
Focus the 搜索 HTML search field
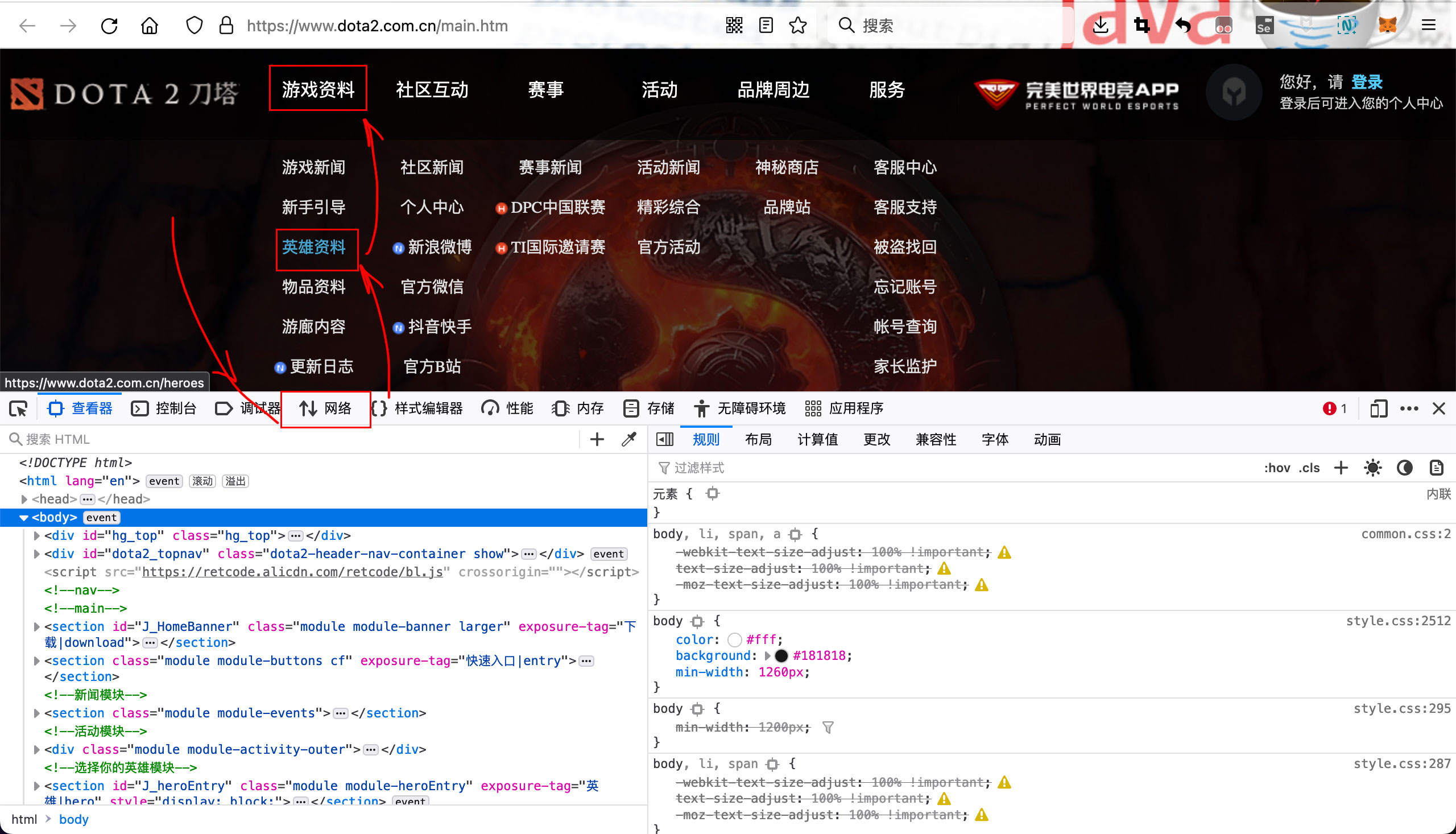(292, 439)
